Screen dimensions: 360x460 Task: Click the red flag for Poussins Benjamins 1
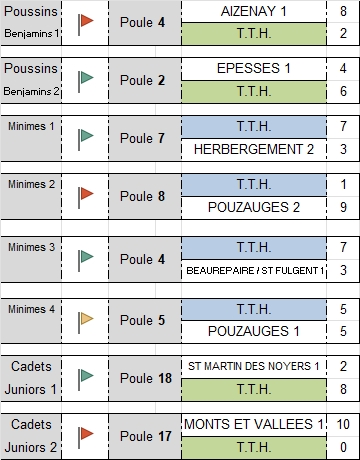(x=86, y=25)
